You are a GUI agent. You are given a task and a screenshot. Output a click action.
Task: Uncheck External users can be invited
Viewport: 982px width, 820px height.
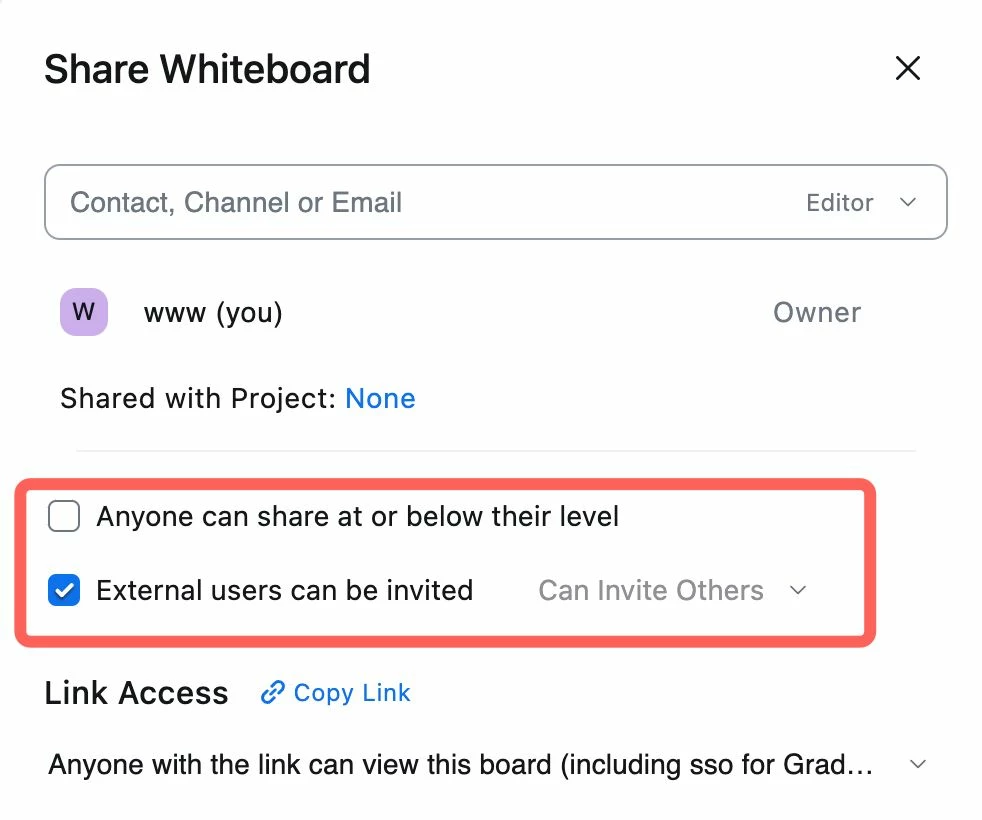coord(64,591)
